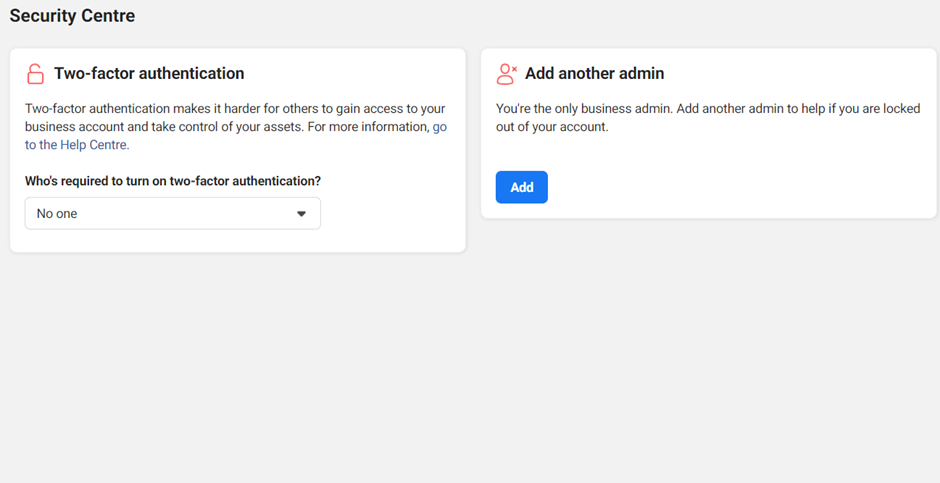Click the 'Two-factor authentication' card title
Screen dimensions: 940x483
[x=149, y=73]
